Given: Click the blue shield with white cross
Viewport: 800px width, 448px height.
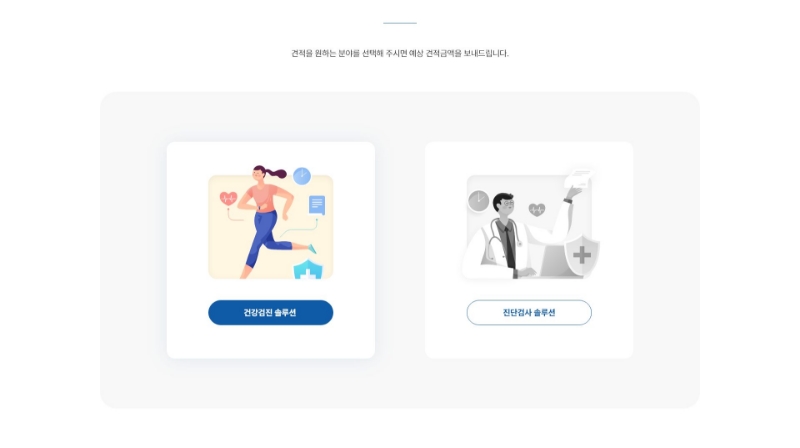Looking at the screenshot, I should (x=308, y=269).
